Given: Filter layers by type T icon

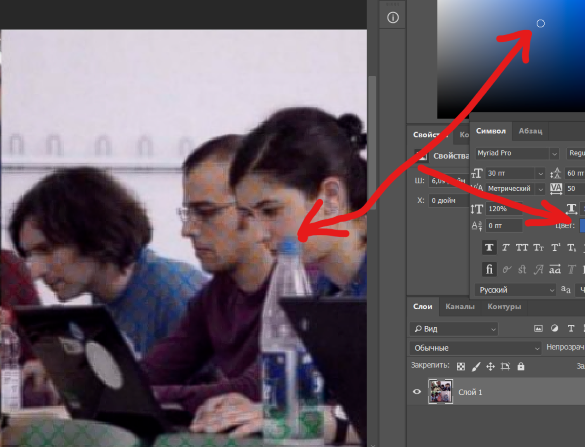Looking at the screenshot, I should tap(570, 328).
